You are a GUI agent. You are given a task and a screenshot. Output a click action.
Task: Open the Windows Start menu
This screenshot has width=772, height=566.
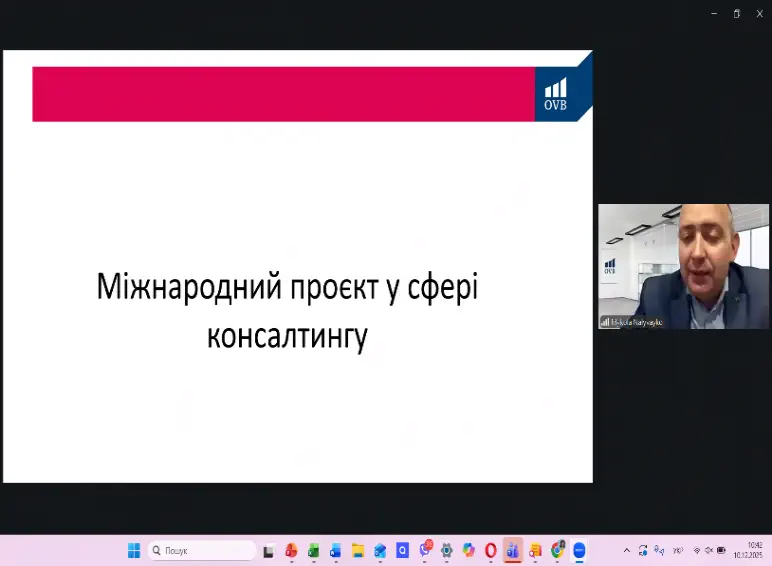pyautogui.click(x=134, y=550)
